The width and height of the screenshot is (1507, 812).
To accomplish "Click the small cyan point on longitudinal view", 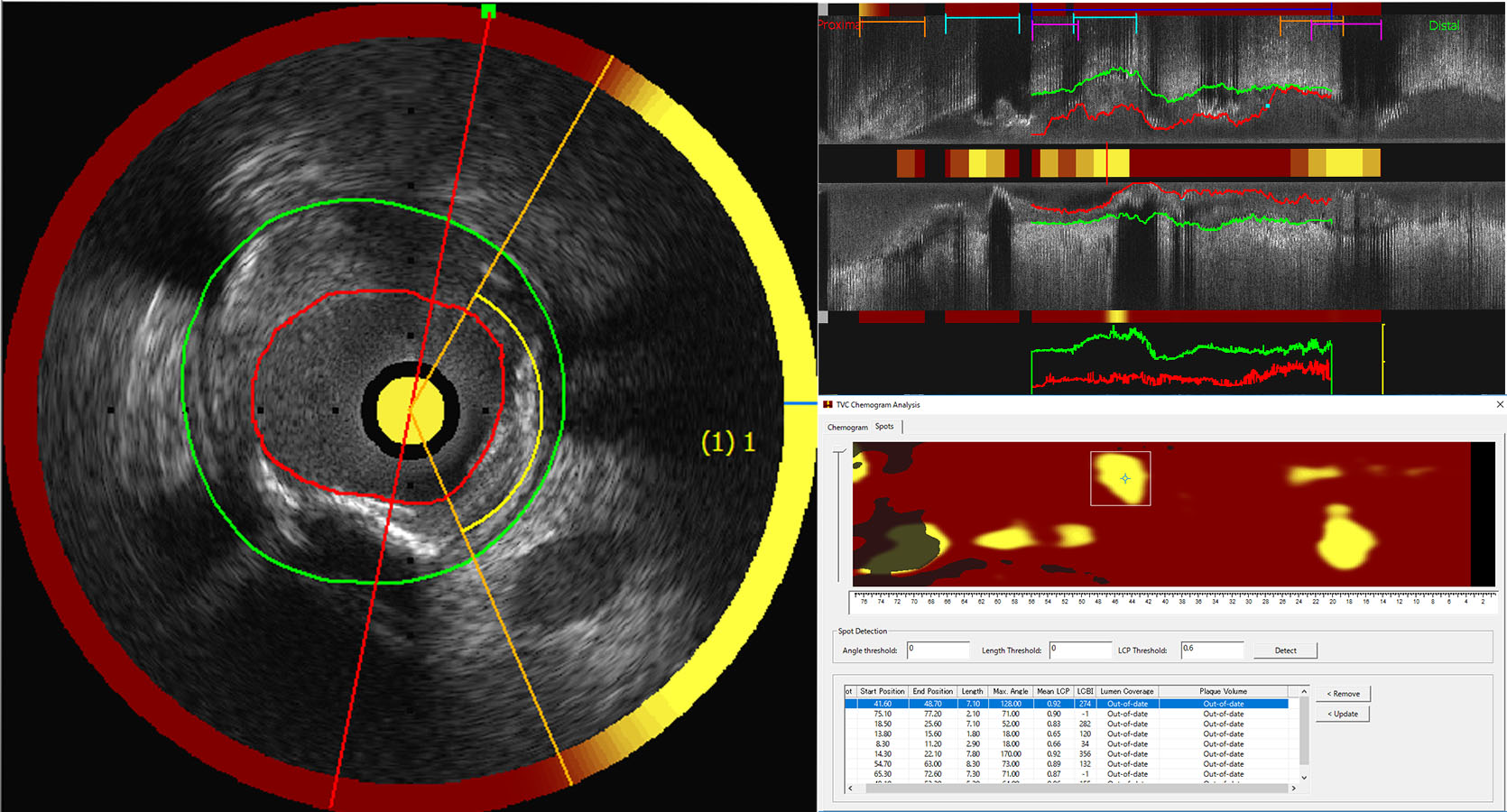I will [1267, 106].
